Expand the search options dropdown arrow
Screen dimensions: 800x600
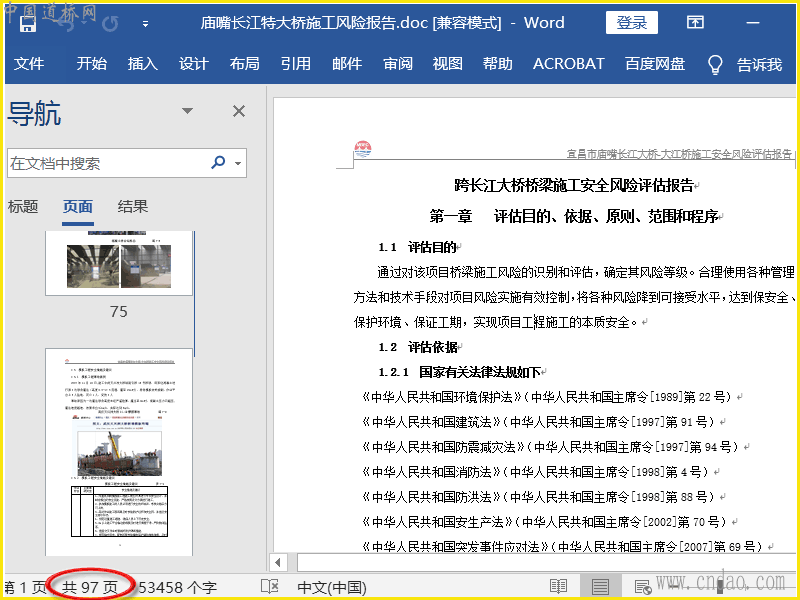point(237,163)
